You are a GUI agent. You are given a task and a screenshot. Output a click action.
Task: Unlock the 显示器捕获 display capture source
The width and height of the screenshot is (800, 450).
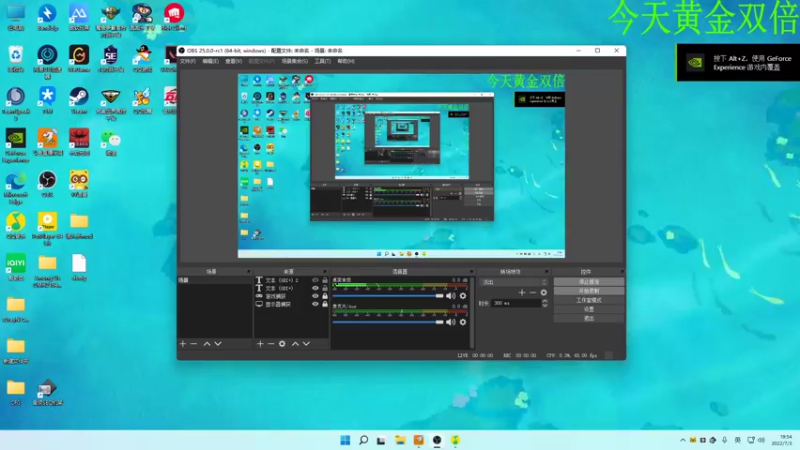[325, 304]
